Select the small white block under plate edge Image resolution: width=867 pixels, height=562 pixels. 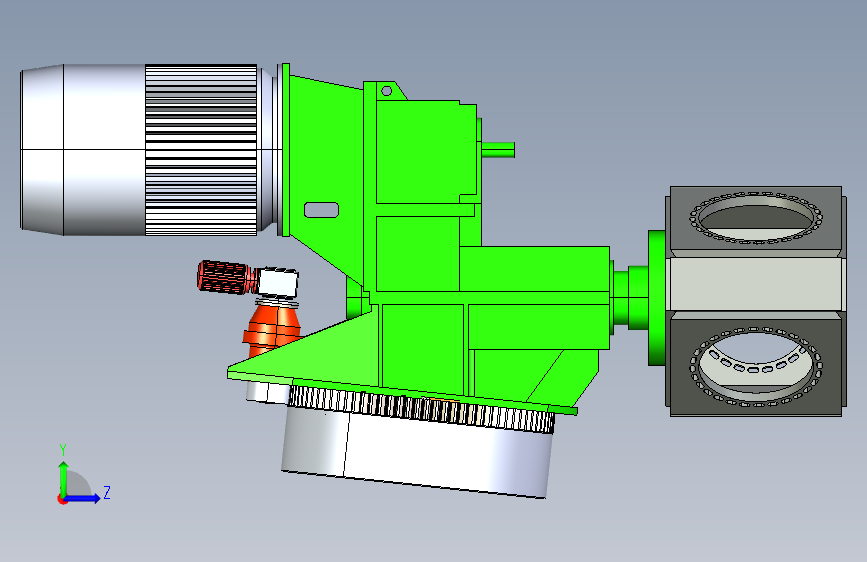click(x=267, y=392)
